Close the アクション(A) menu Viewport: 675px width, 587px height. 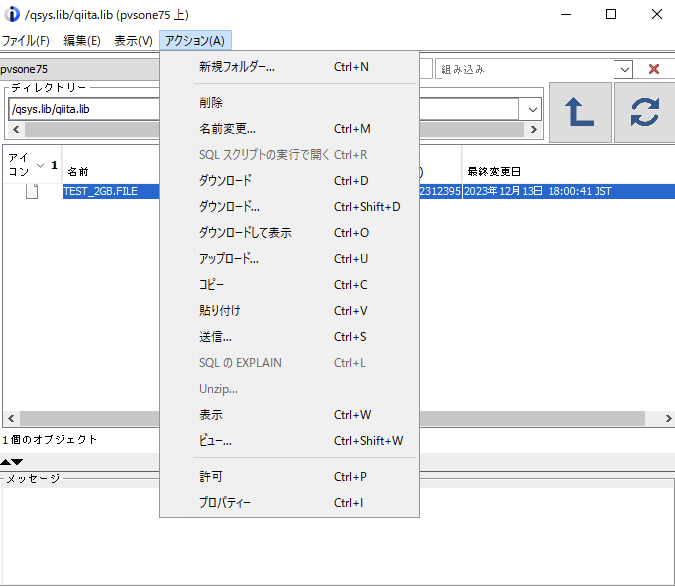(x=195, y=40)
